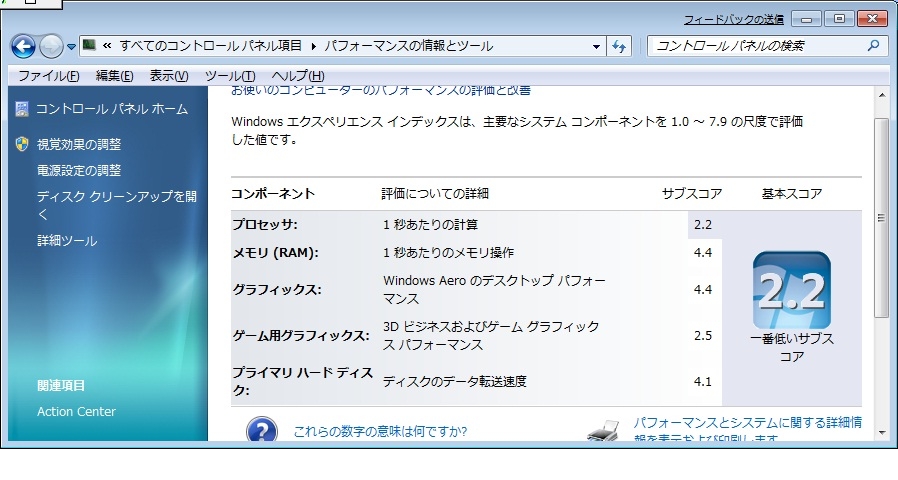
Task: Click the vertical scrollbar thumb
Action: point(881,218)
